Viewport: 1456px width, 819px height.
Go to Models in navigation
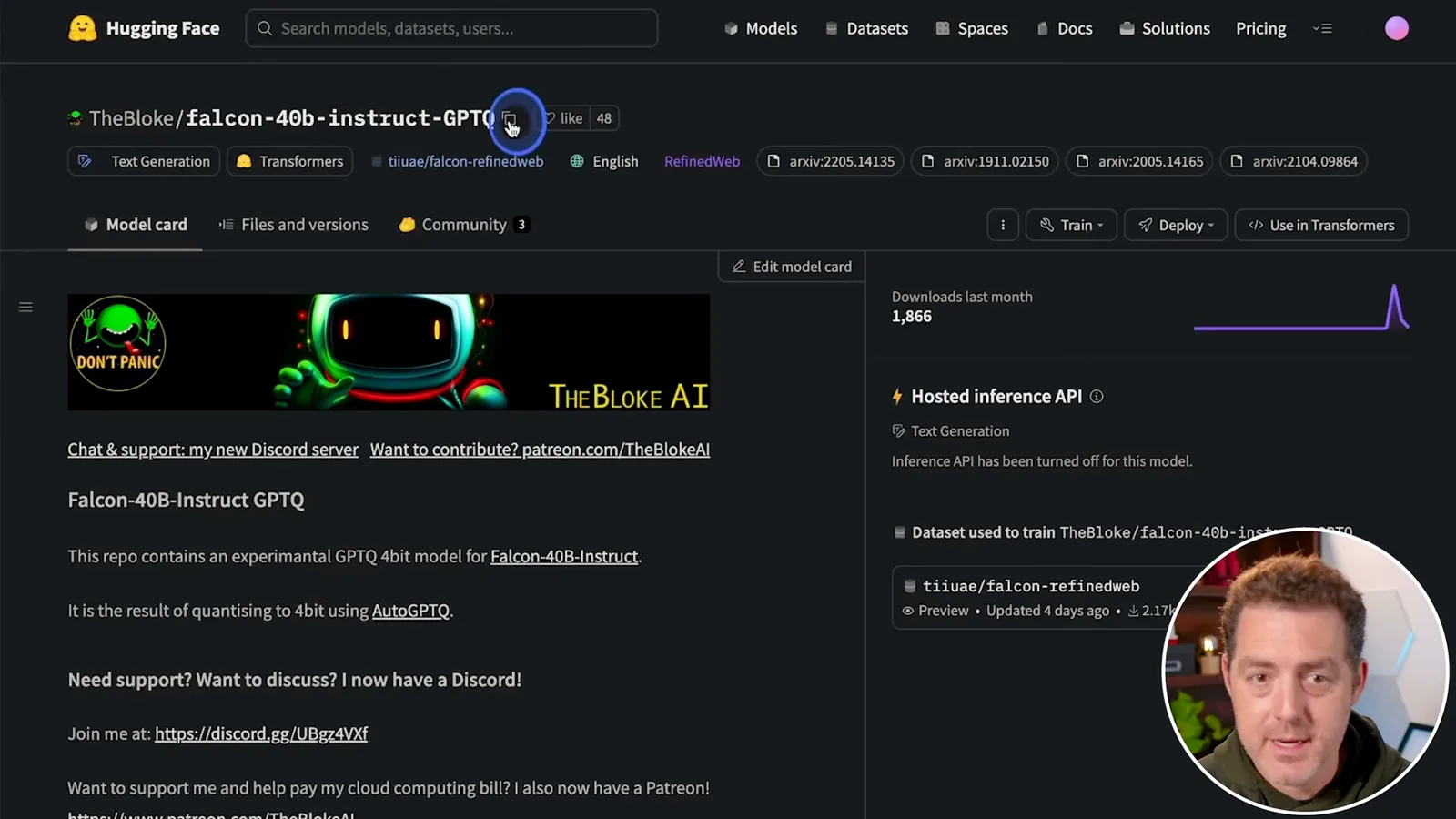click(761, 28)
